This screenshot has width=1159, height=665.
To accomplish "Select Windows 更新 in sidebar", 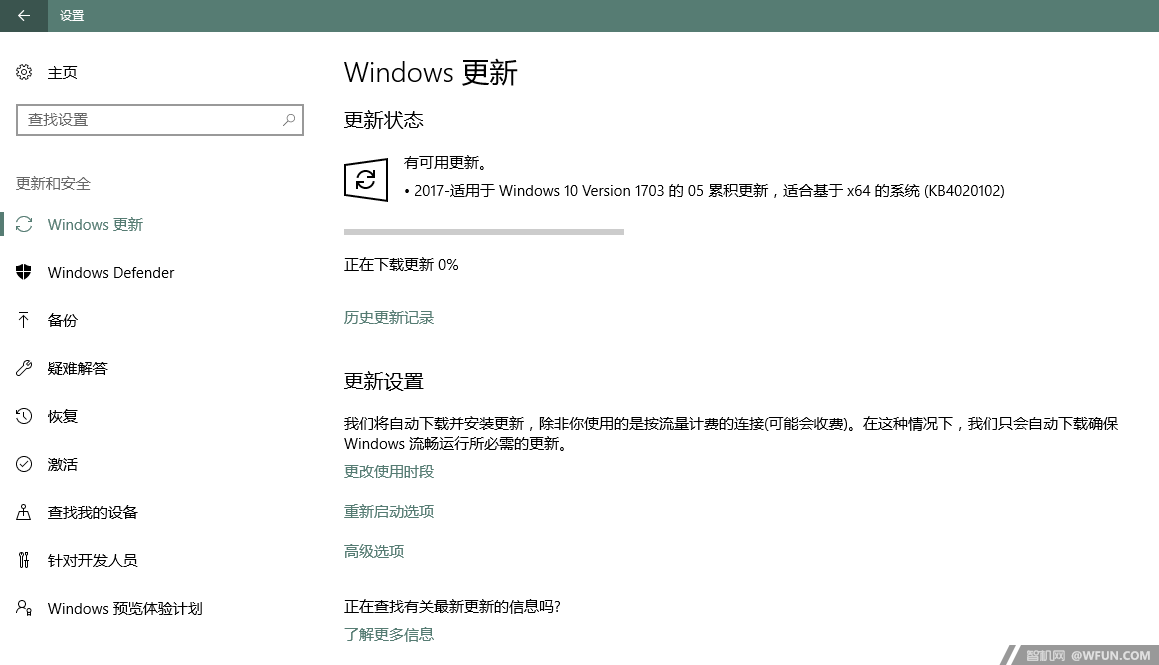I will (x=95, y=224).
